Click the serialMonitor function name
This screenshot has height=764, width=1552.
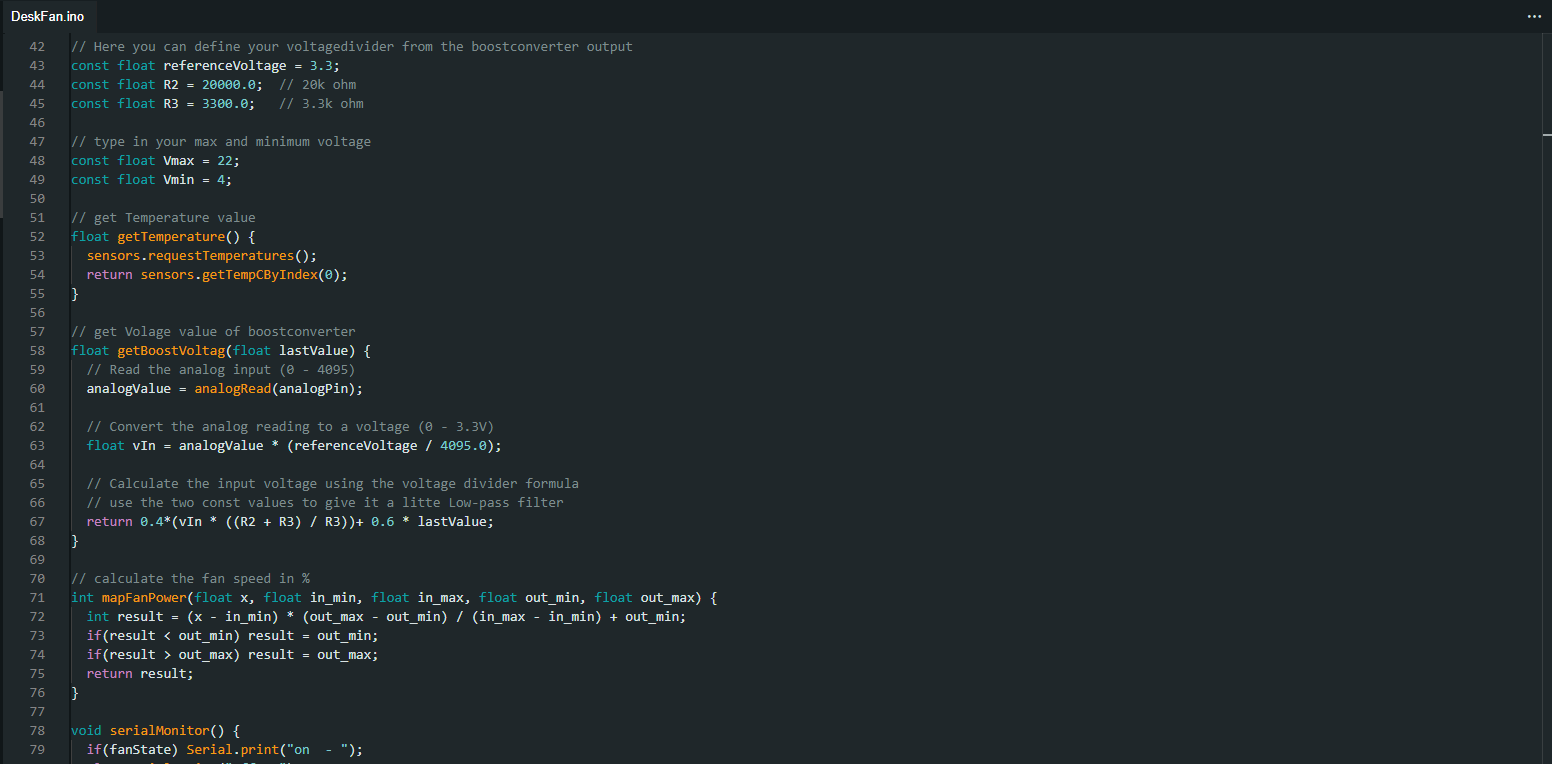coord(159,730)
